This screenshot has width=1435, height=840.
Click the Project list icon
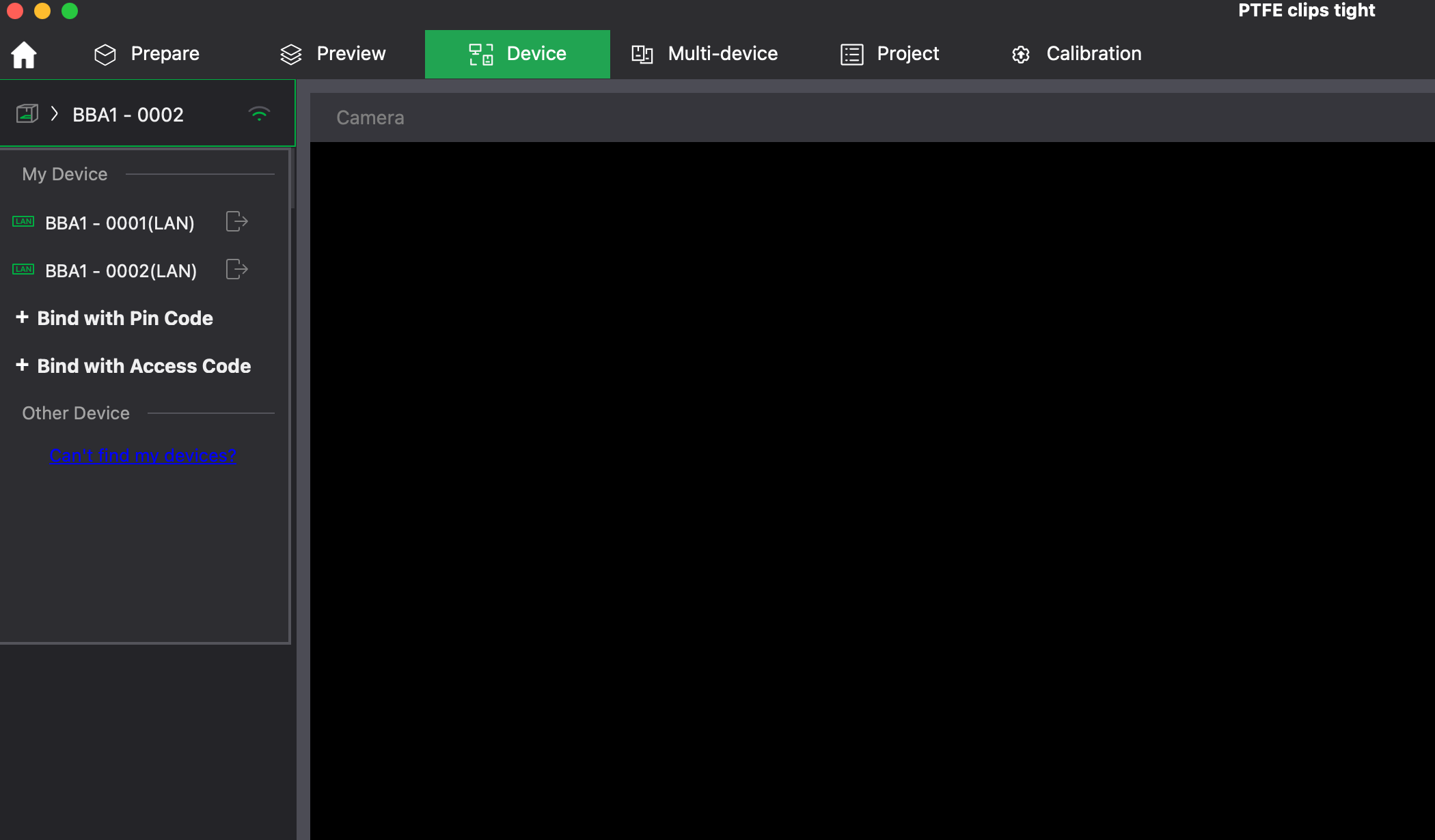[x=851, y=53]
